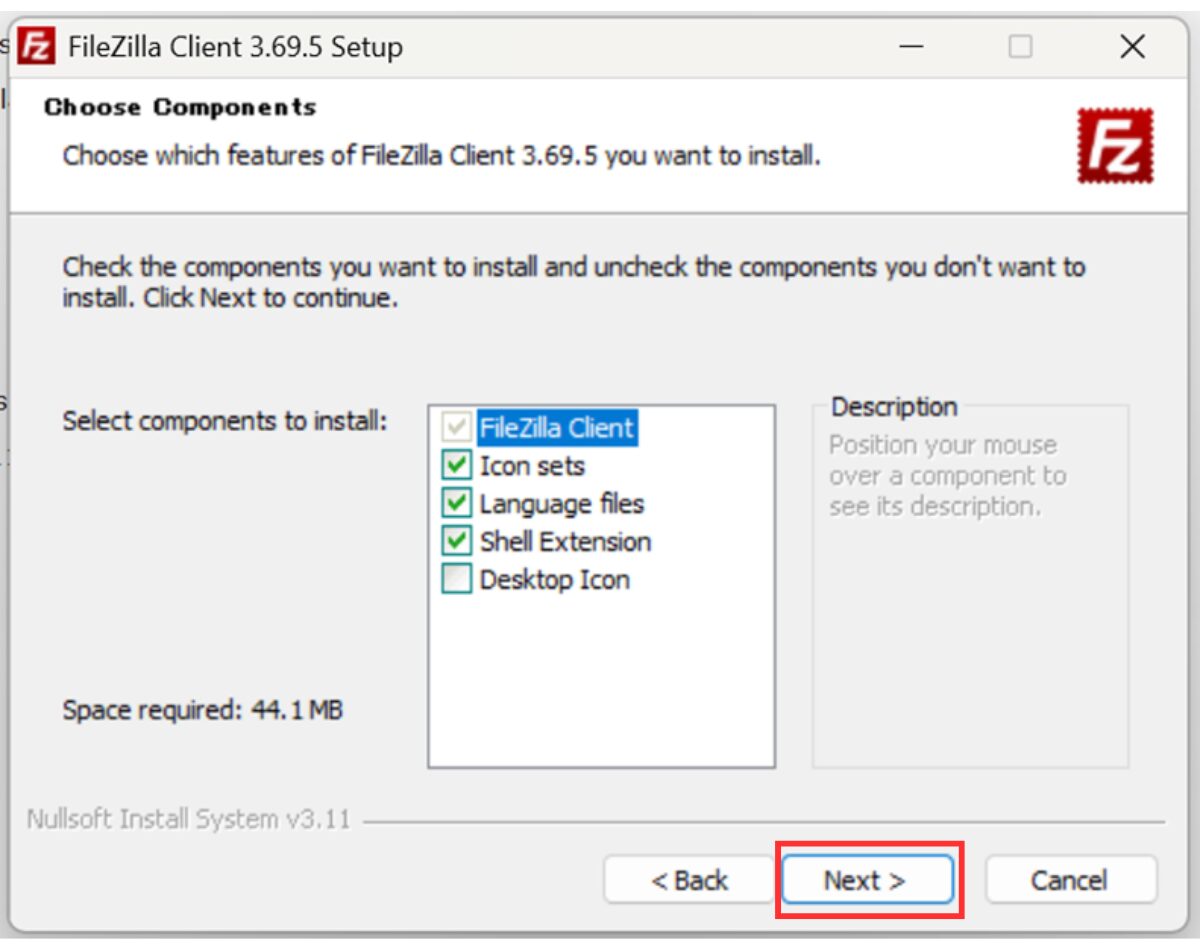Screen dimensions: 1200x950
Task: Toggle the Shell Extension checkbox
Action: pyautogui.click(x=456, y=542)
